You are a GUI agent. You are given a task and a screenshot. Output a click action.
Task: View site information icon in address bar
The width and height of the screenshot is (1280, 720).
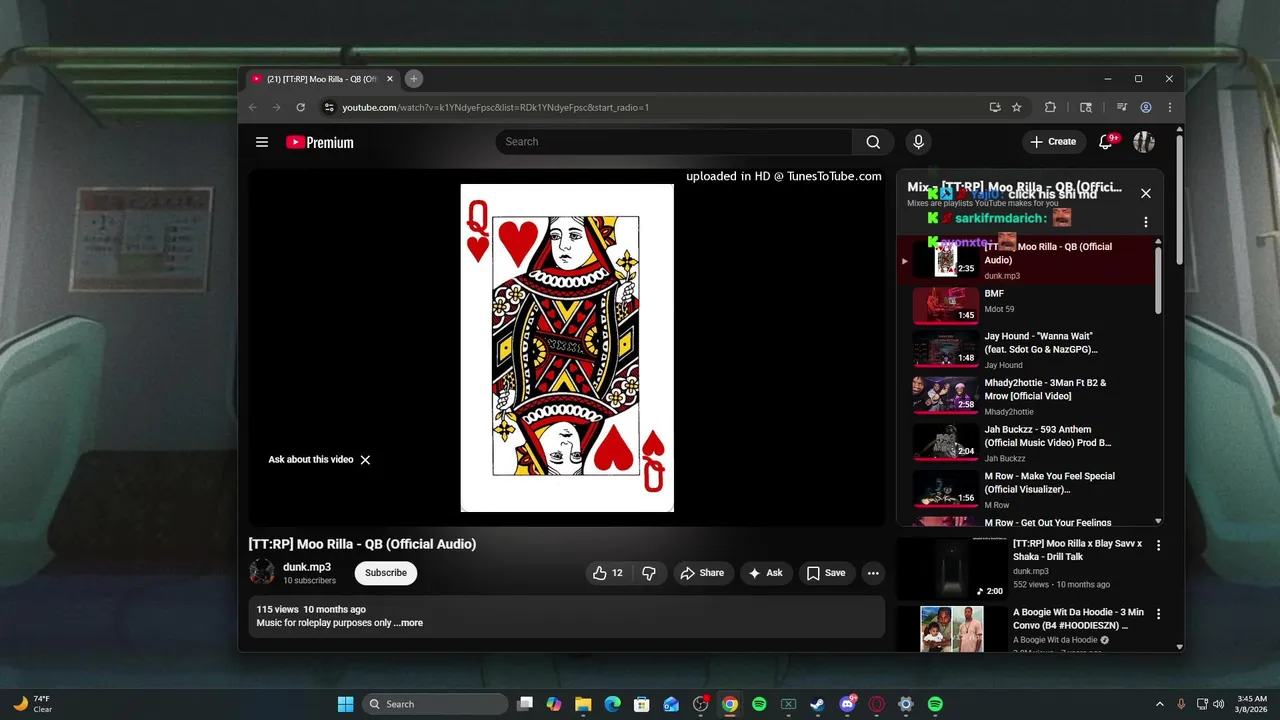pyautogui.click(x=329, y=107)
